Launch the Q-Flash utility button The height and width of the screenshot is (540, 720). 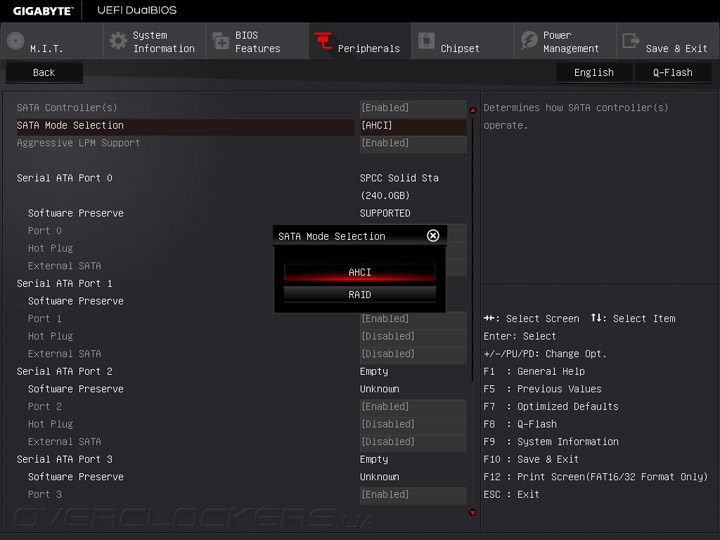click(672, 72)
